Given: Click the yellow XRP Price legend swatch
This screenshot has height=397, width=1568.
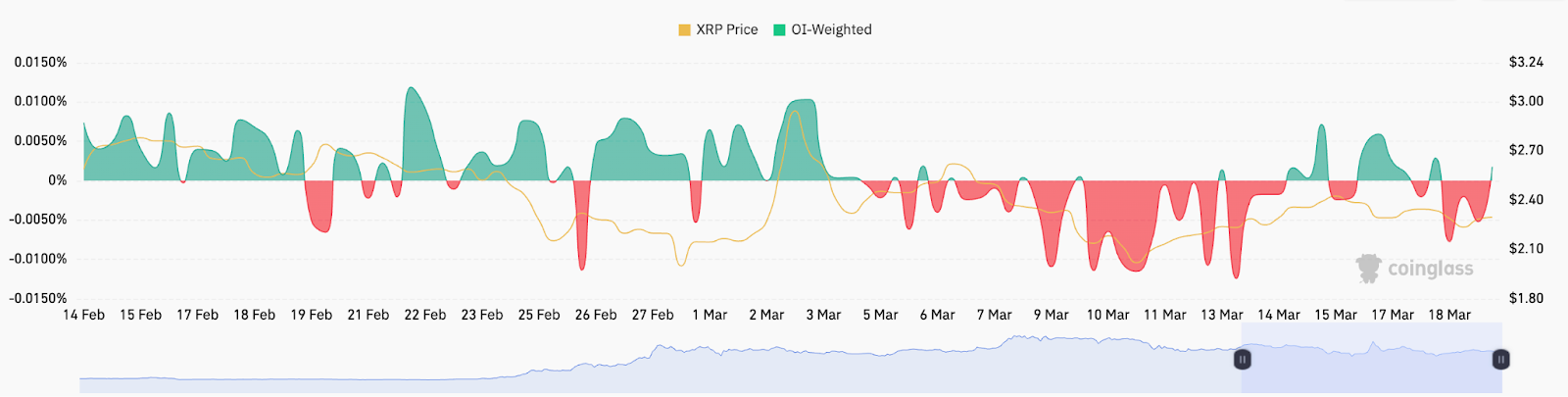Looking at the screenshot, I should 684,30.
